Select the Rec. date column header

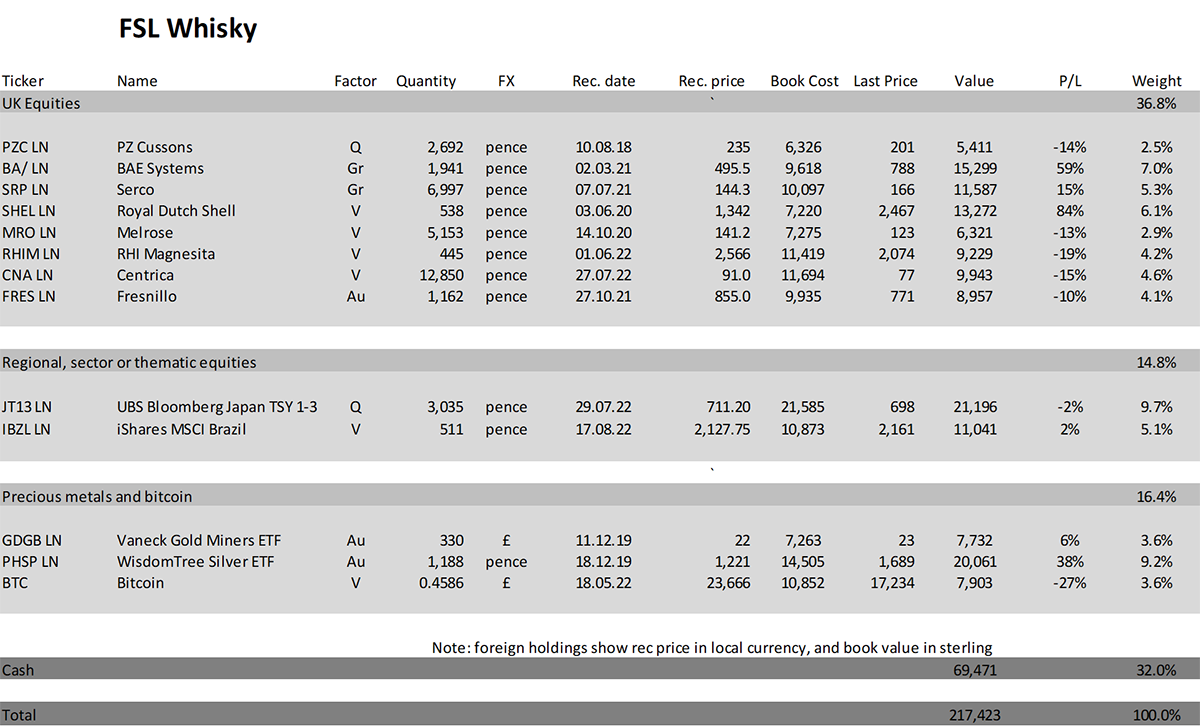pos(603,81)
